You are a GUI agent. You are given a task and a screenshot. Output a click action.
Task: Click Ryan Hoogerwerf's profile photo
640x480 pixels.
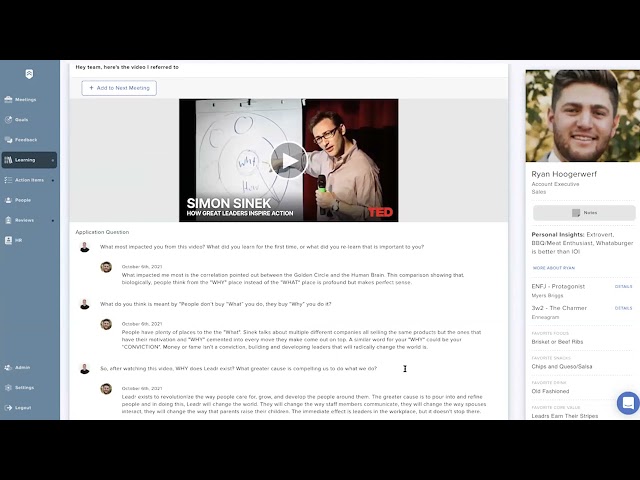[x=582, y=116]
